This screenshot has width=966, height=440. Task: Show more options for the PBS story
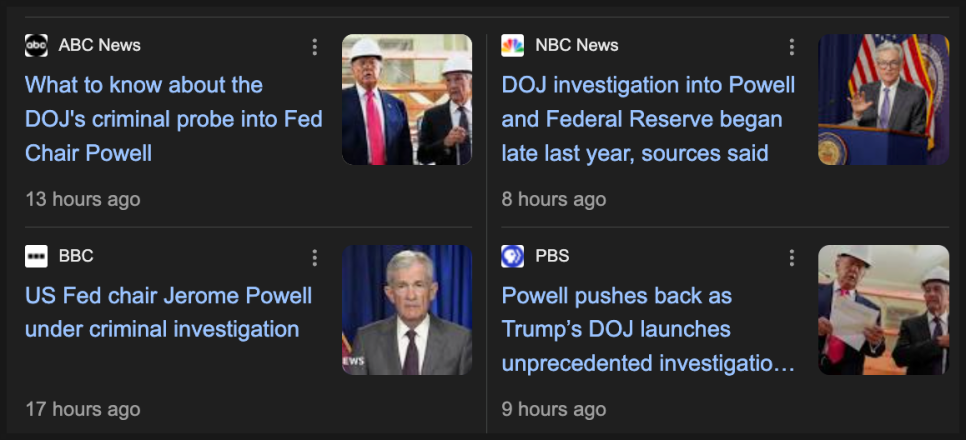point(791,258)
